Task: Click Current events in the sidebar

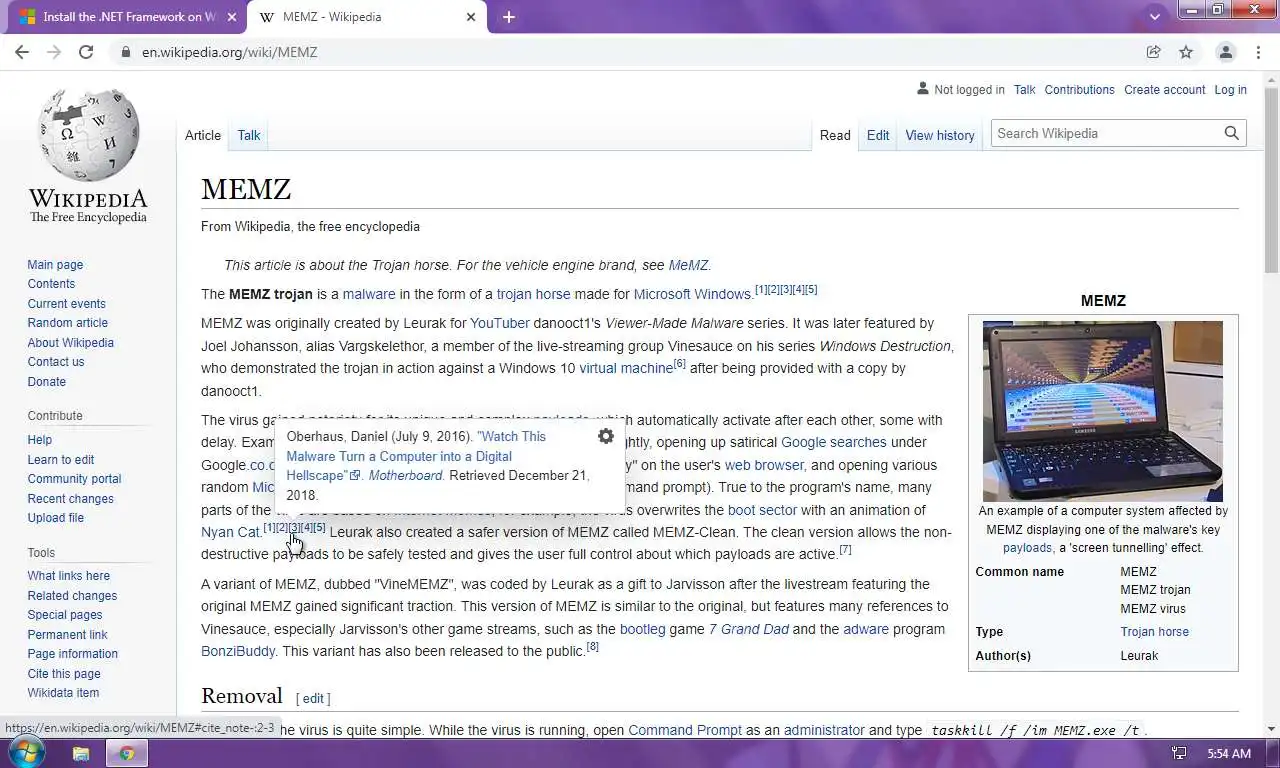Action: coord(66,304)
